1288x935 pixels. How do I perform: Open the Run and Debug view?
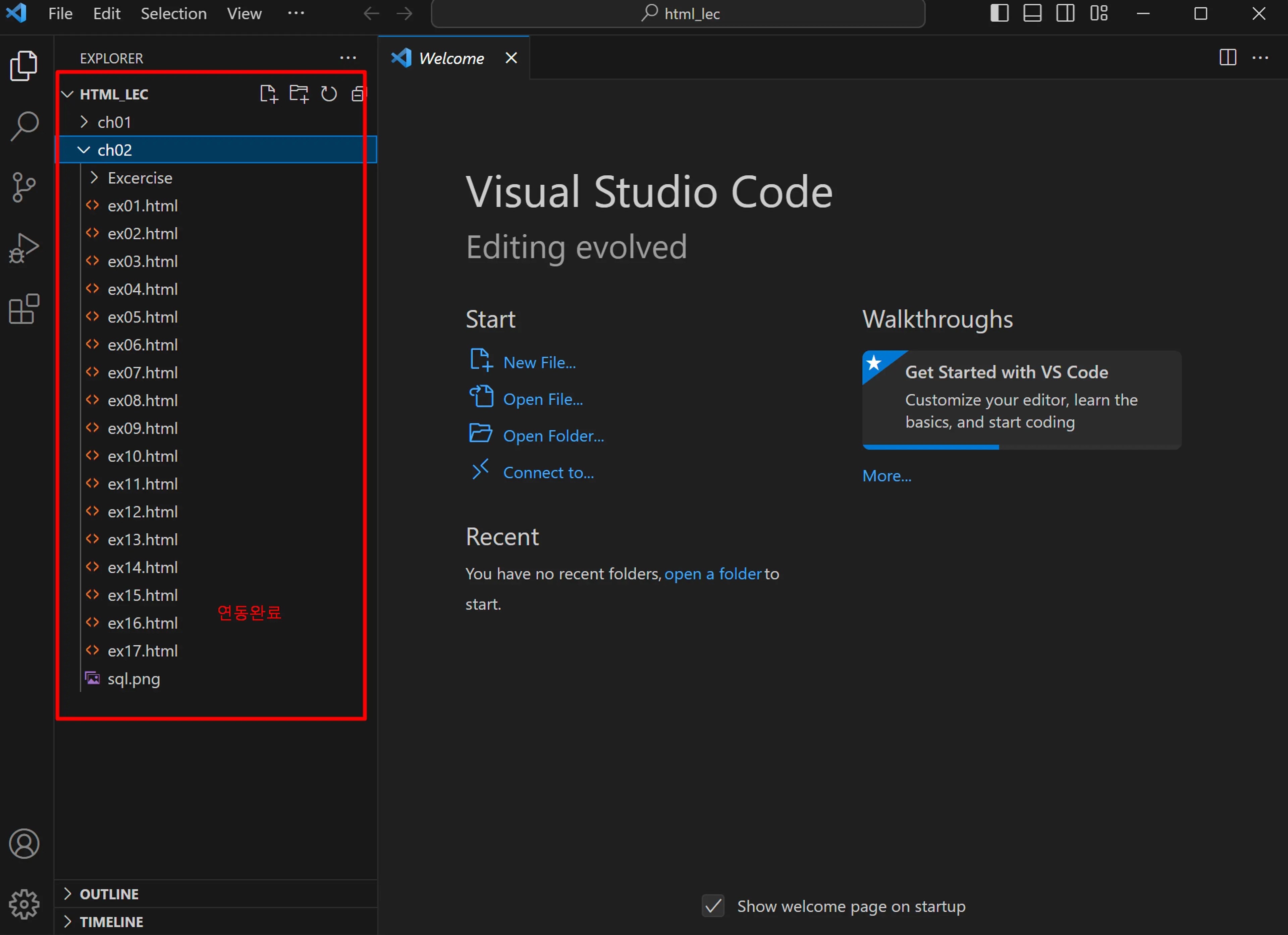[x=24, y=249]
